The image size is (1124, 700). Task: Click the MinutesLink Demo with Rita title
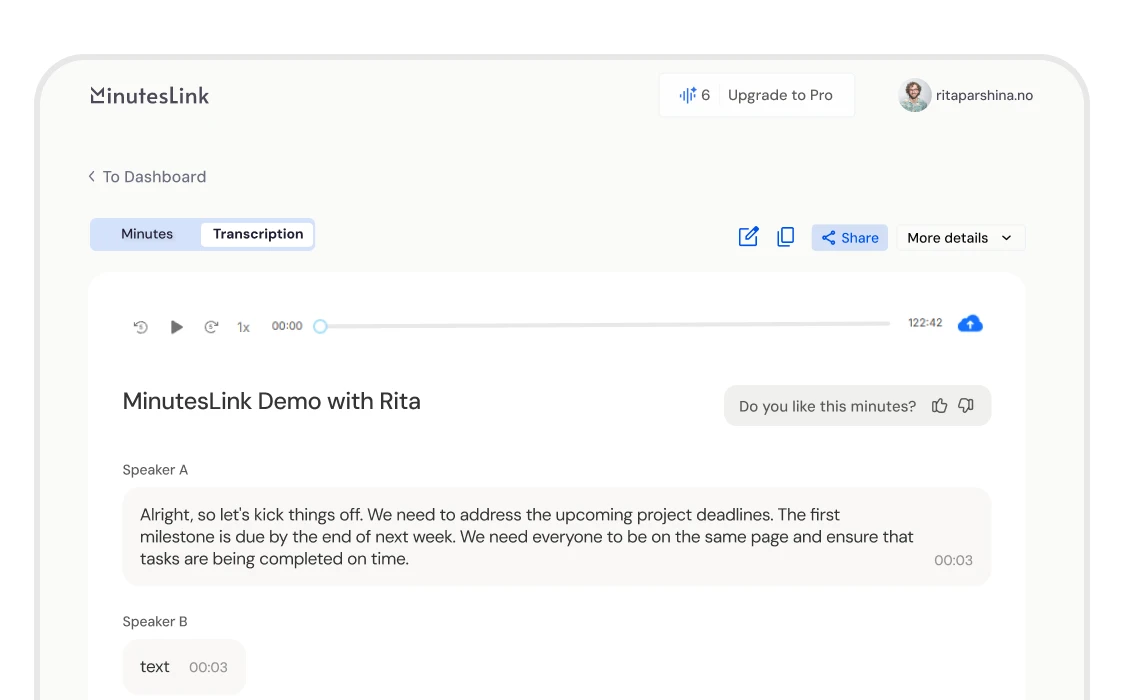(272, 401)
